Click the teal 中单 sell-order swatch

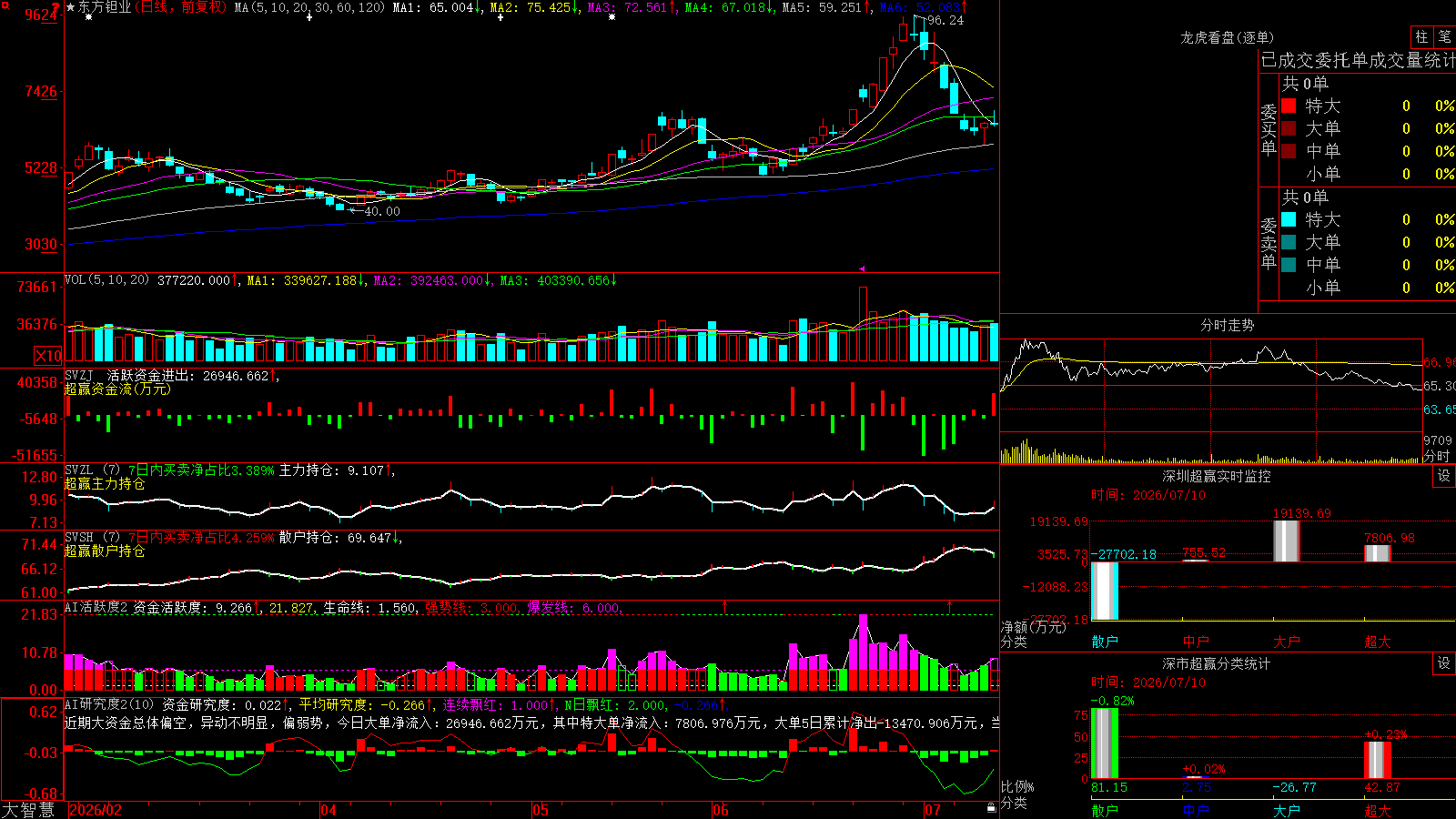[1289, 265]
